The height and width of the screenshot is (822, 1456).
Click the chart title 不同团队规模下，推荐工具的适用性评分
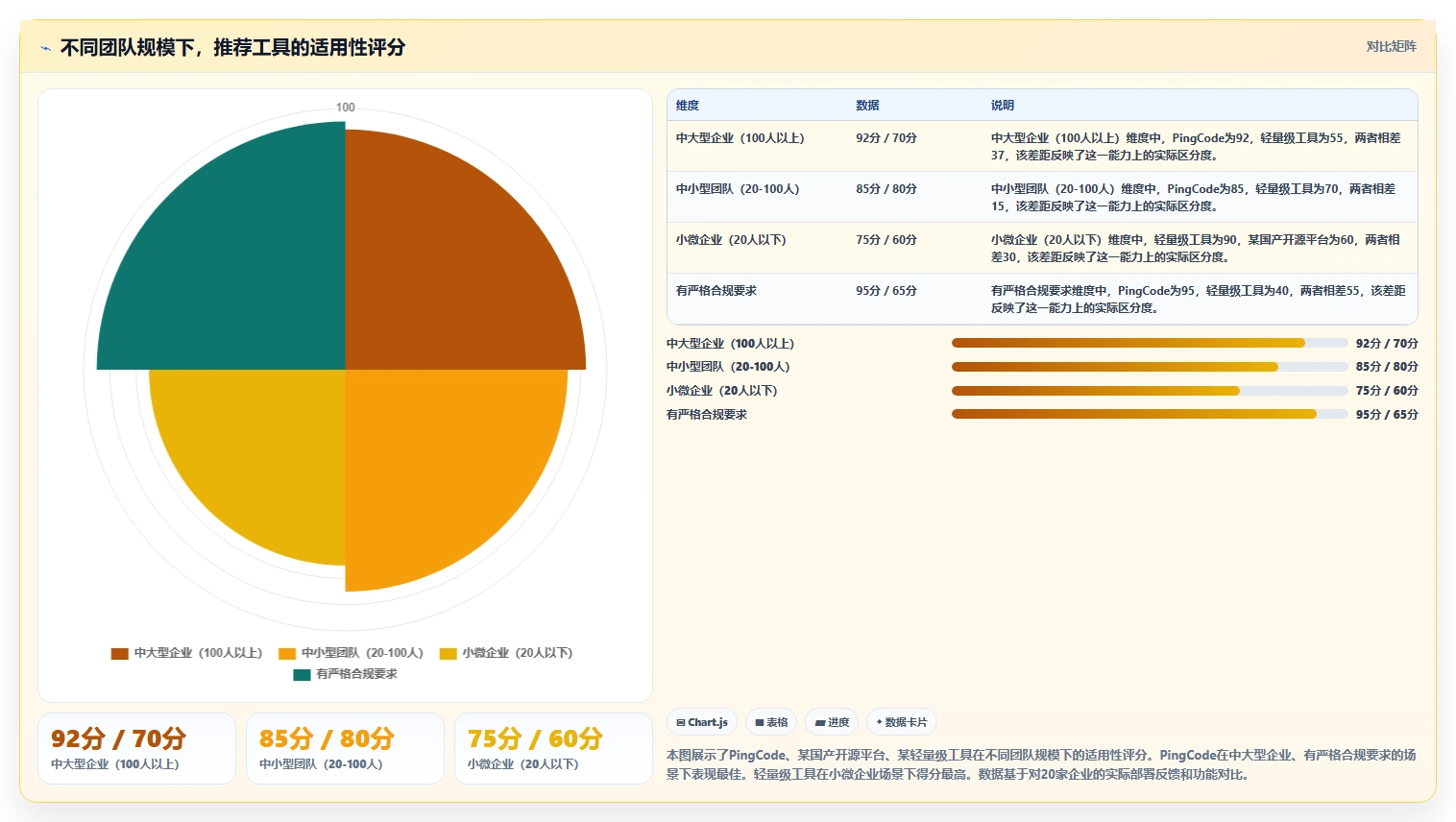(232, 47)
